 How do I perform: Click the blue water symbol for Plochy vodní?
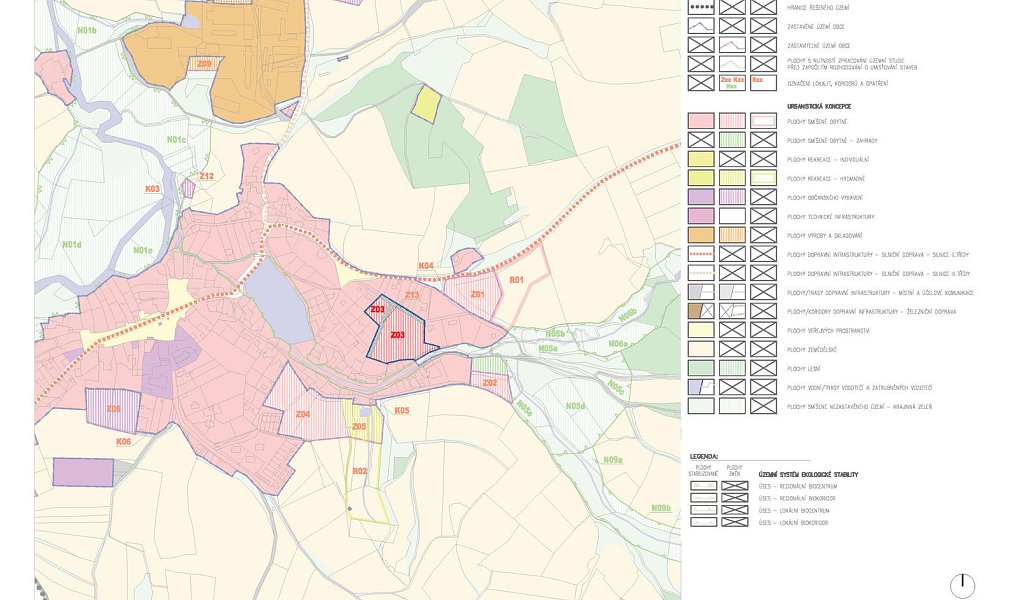[x=701, y=387]
